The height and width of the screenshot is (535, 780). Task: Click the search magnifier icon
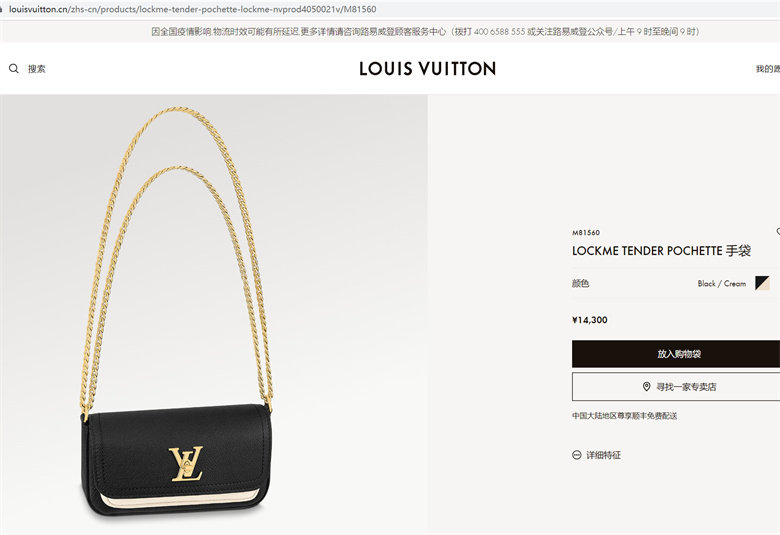tap(13, 69)
